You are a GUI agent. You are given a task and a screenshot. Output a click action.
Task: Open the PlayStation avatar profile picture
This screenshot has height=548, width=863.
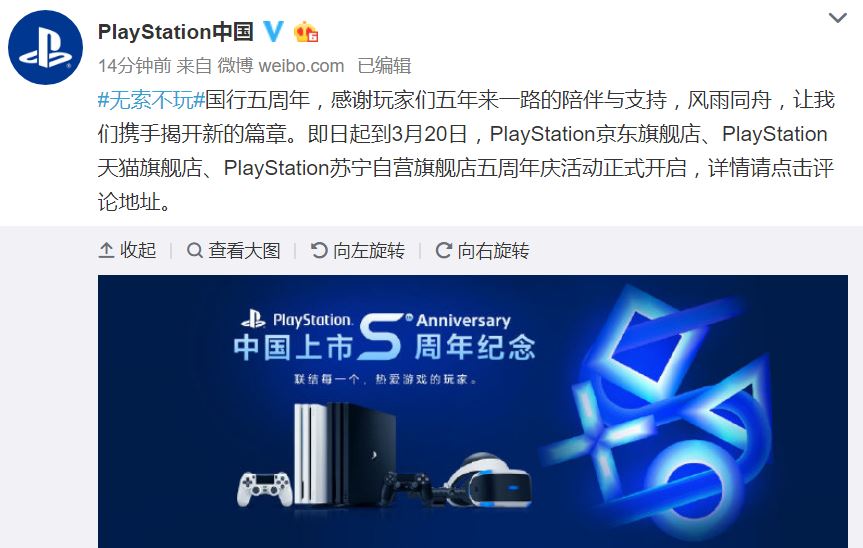click(45, 47)
